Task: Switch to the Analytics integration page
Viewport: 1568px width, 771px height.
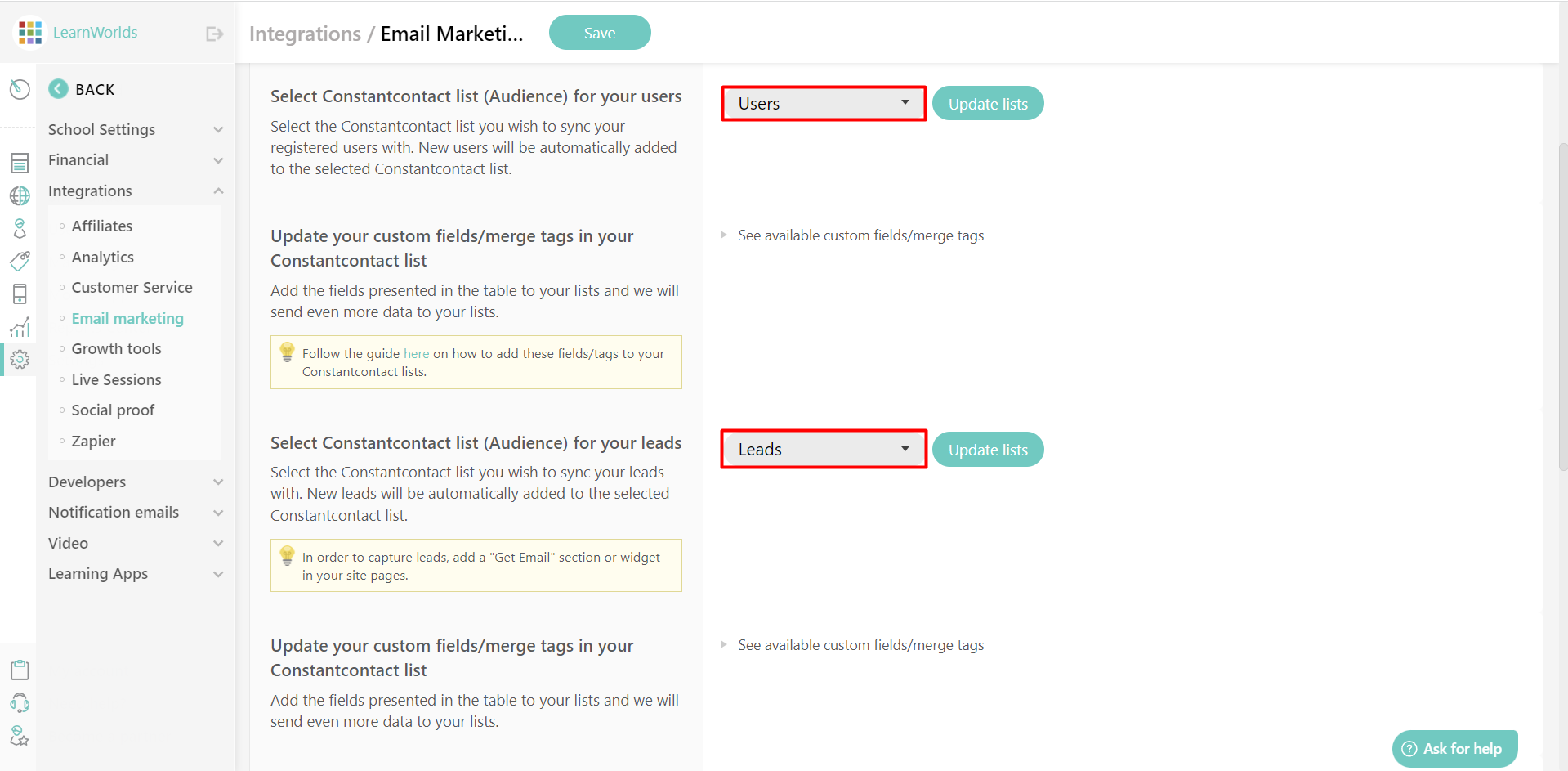Action: [x=103, y=257]
